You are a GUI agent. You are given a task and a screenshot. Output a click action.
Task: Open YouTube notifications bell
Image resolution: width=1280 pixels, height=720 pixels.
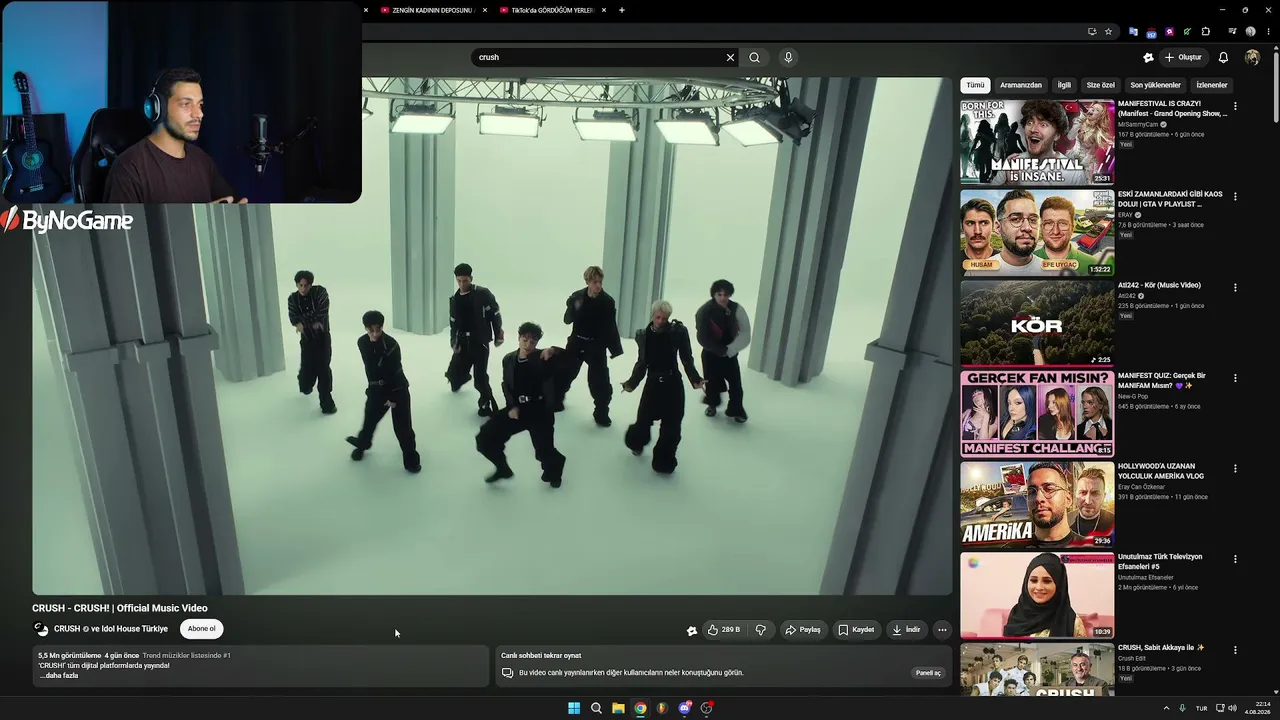[x=1223, y=57]
